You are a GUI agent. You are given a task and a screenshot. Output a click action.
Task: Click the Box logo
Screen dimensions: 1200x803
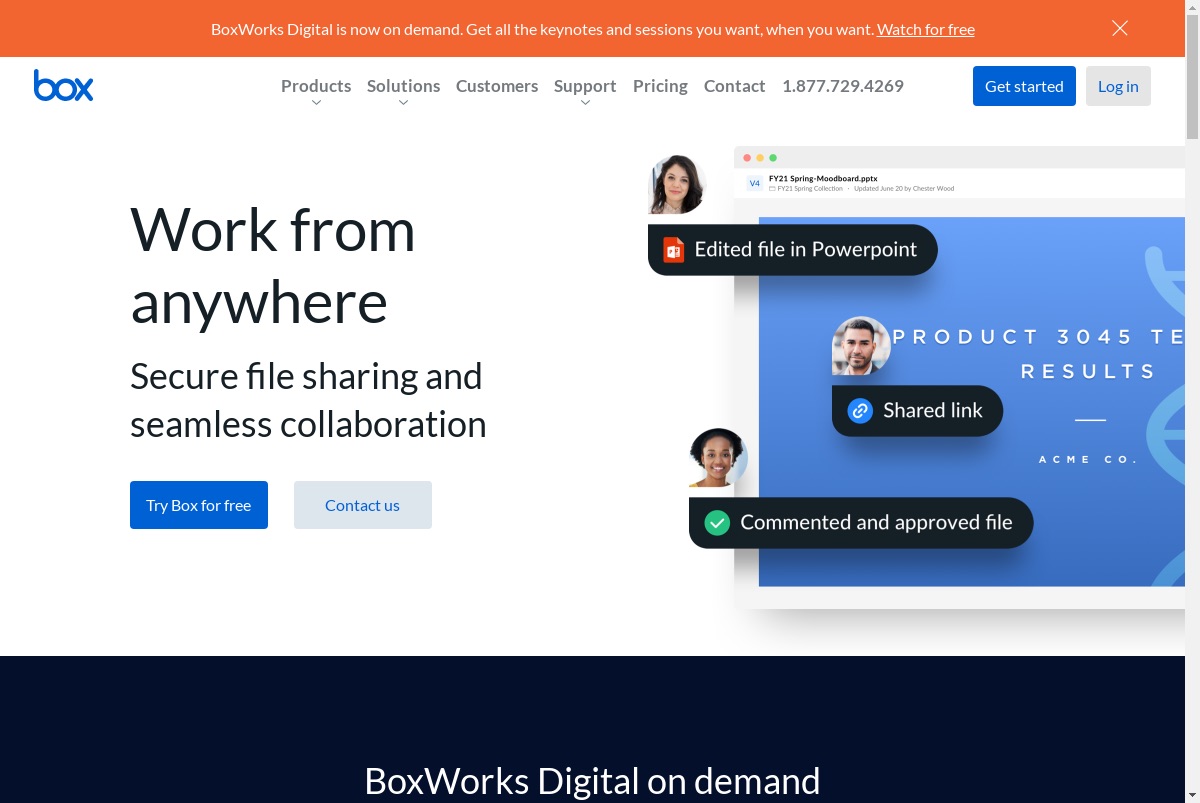pyautogui.click(x=63, y=86)
